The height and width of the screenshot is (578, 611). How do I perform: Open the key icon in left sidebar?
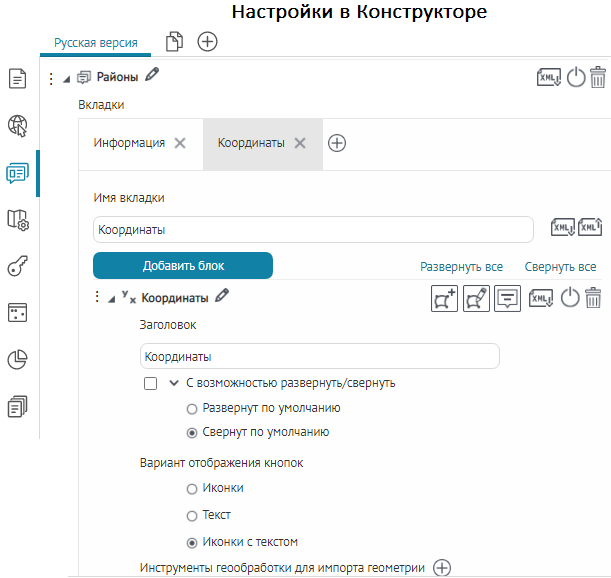point(17,266)
